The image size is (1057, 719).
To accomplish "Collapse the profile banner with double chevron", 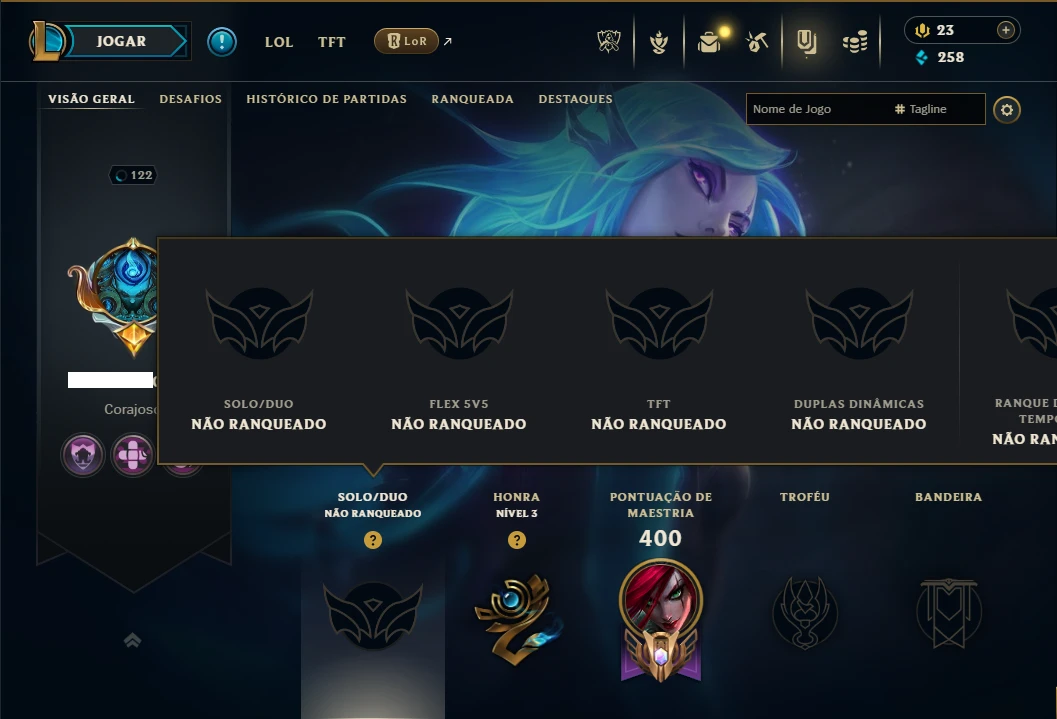I will [133, 640].
